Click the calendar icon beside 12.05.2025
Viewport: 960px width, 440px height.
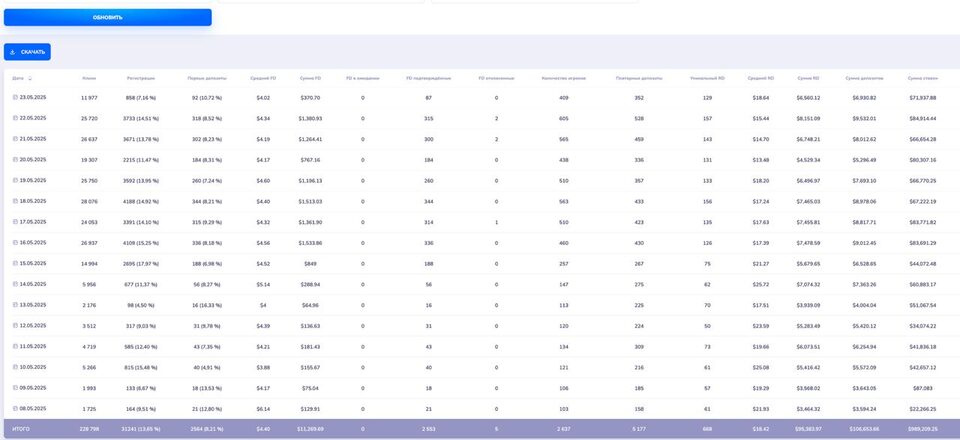(15, 325)
